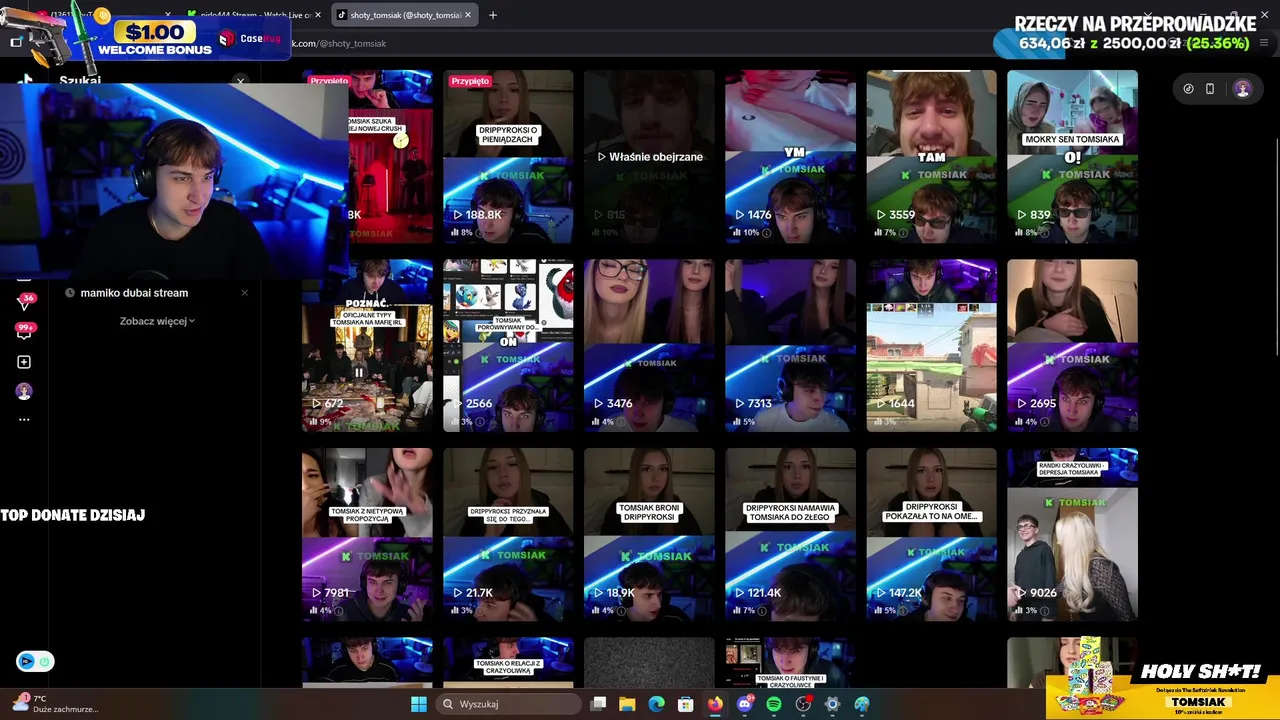Open Microsoft Store from taskbar
This screenshot has height=720, width=1280.
pyautogui.click(x=686, y=704)
